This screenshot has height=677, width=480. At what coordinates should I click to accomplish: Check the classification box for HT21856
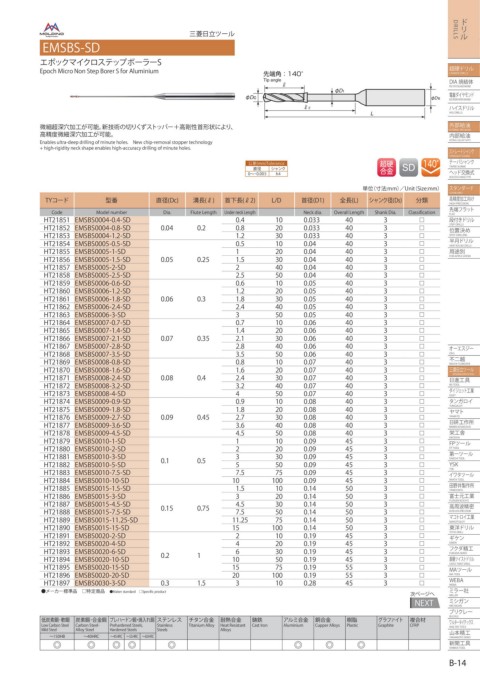422,259
